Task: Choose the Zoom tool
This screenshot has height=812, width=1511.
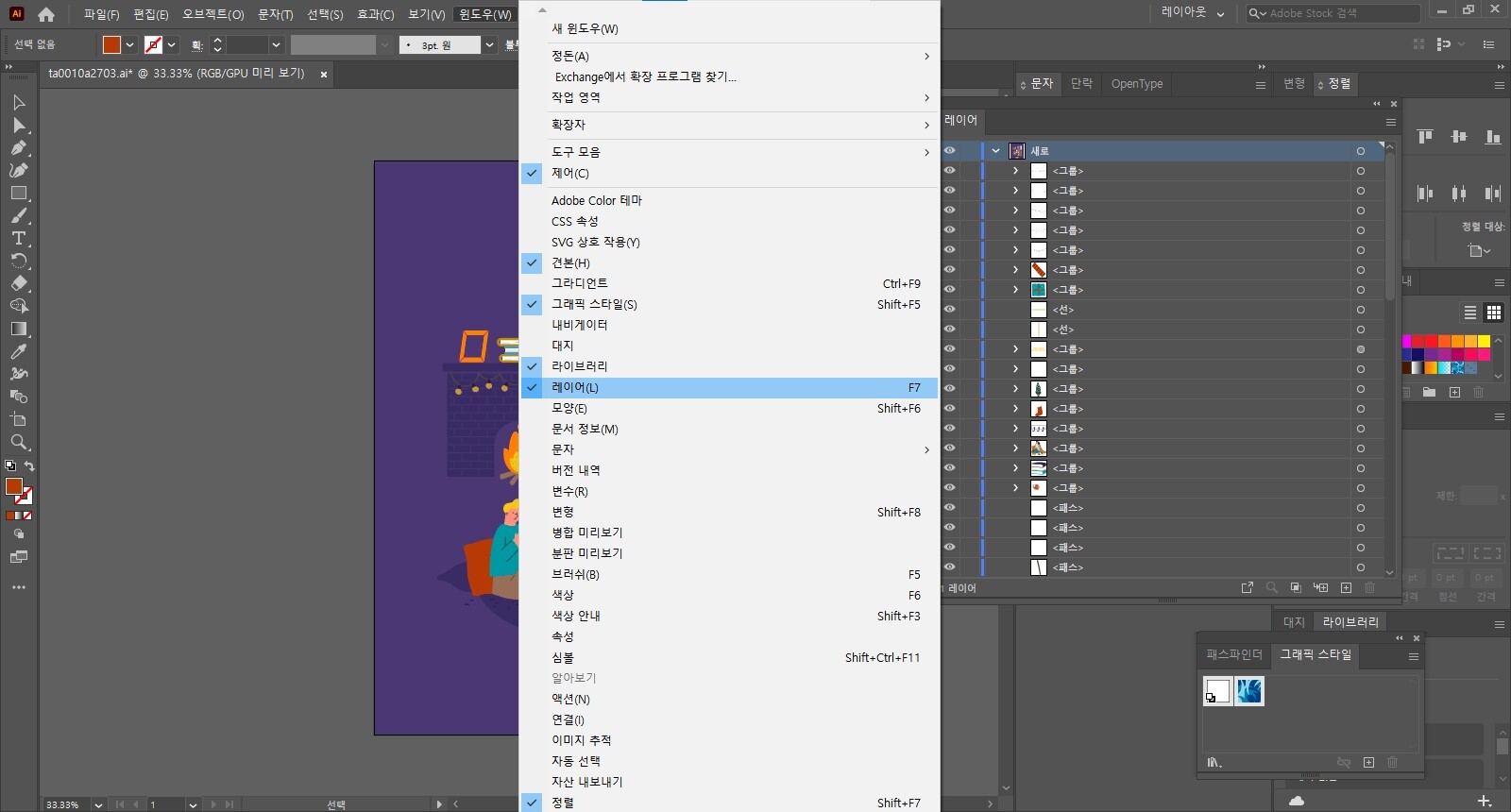Action: 18,442
